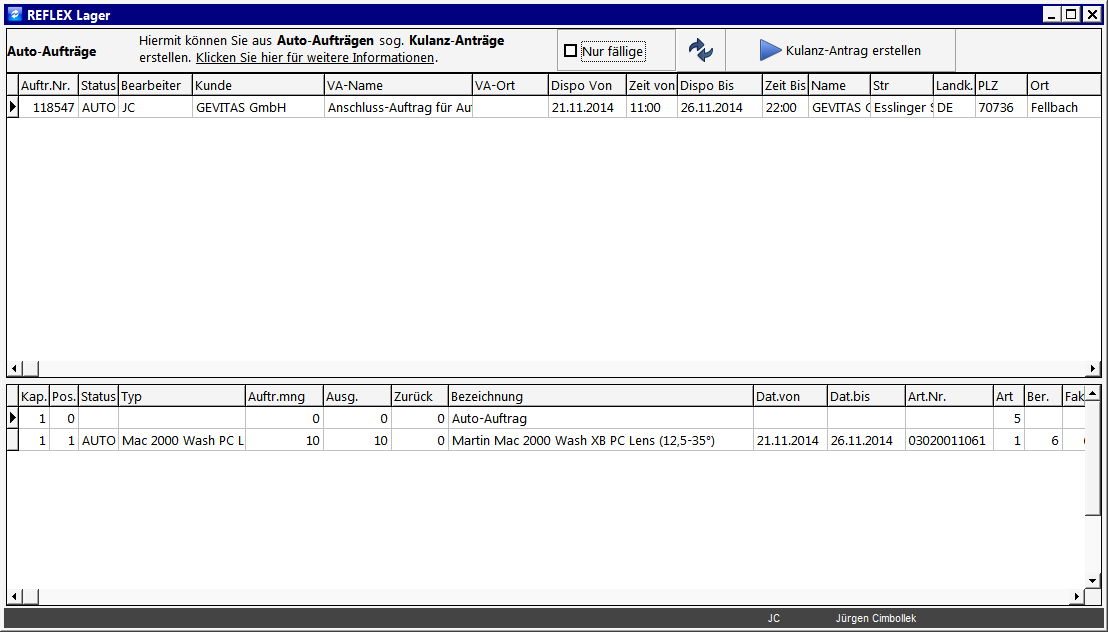Image resolution: width=1108 pixels, height=632 pixels.
Task: Sort by Bezeichnung column header
Action: pos(601,397)
